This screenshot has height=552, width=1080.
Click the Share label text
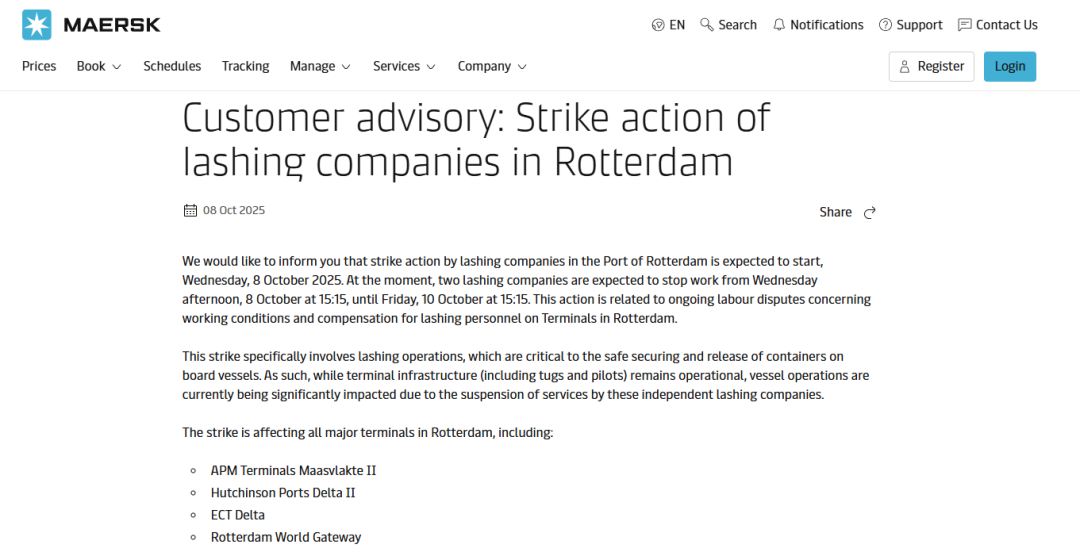(x=835, y=212)
